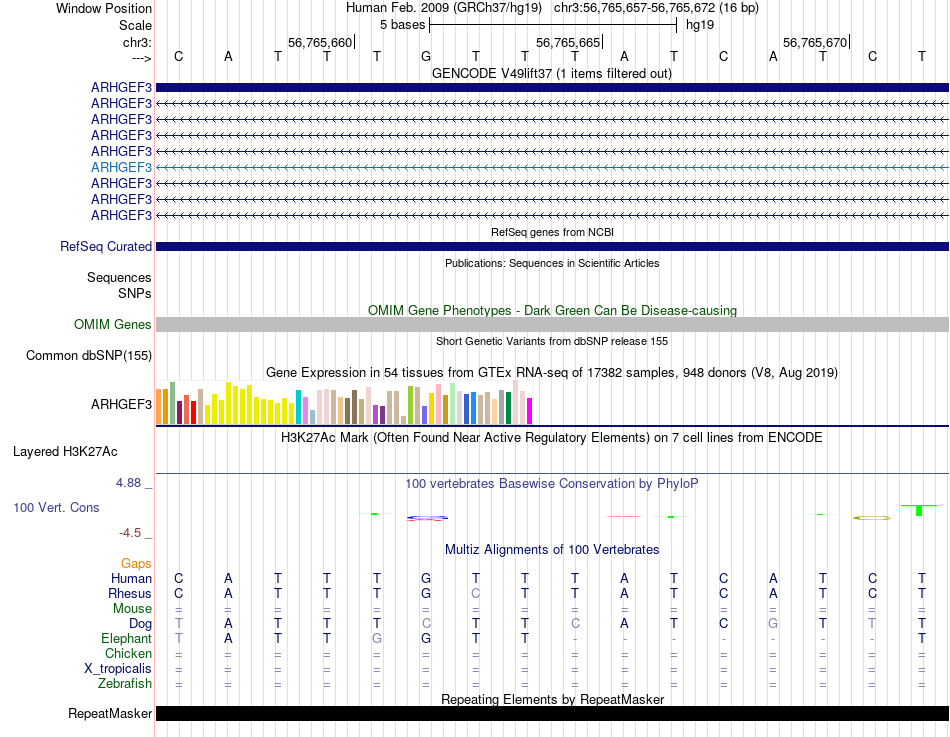Click the RepeatMasker track label
Image resolution: width=950 pixels, height=737 pixels.
click(x=110, y=713)
